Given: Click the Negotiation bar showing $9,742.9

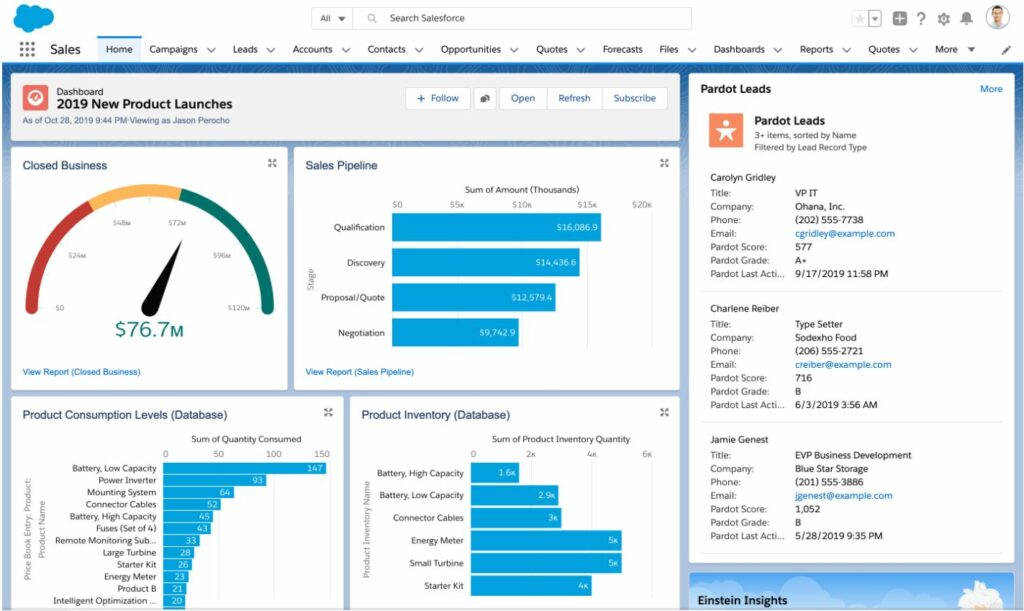Looking at the screenshot, I should [455, 332].
